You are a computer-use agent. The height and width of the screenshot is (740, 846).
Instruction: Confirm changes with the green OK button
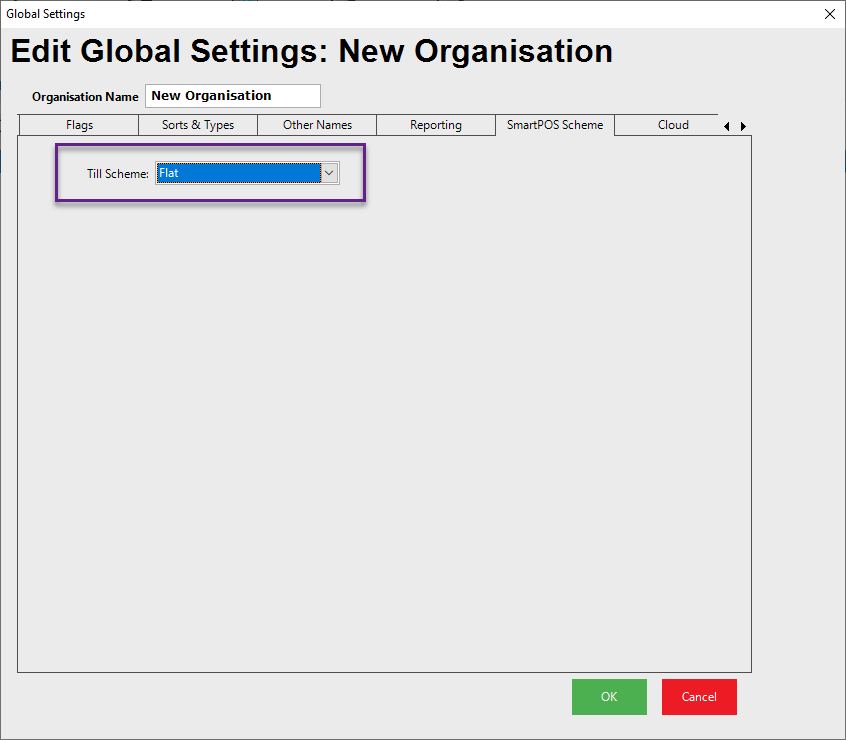click(609, 697)
